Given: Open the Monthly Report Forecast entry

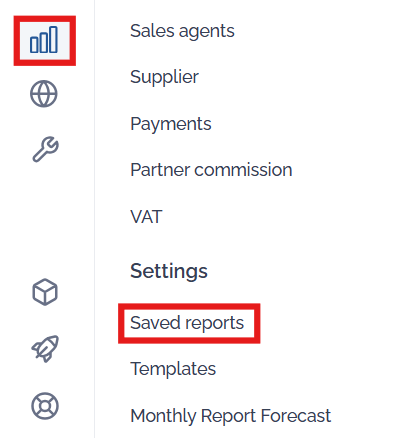Looking at the screenshot, I should [231, 416].
